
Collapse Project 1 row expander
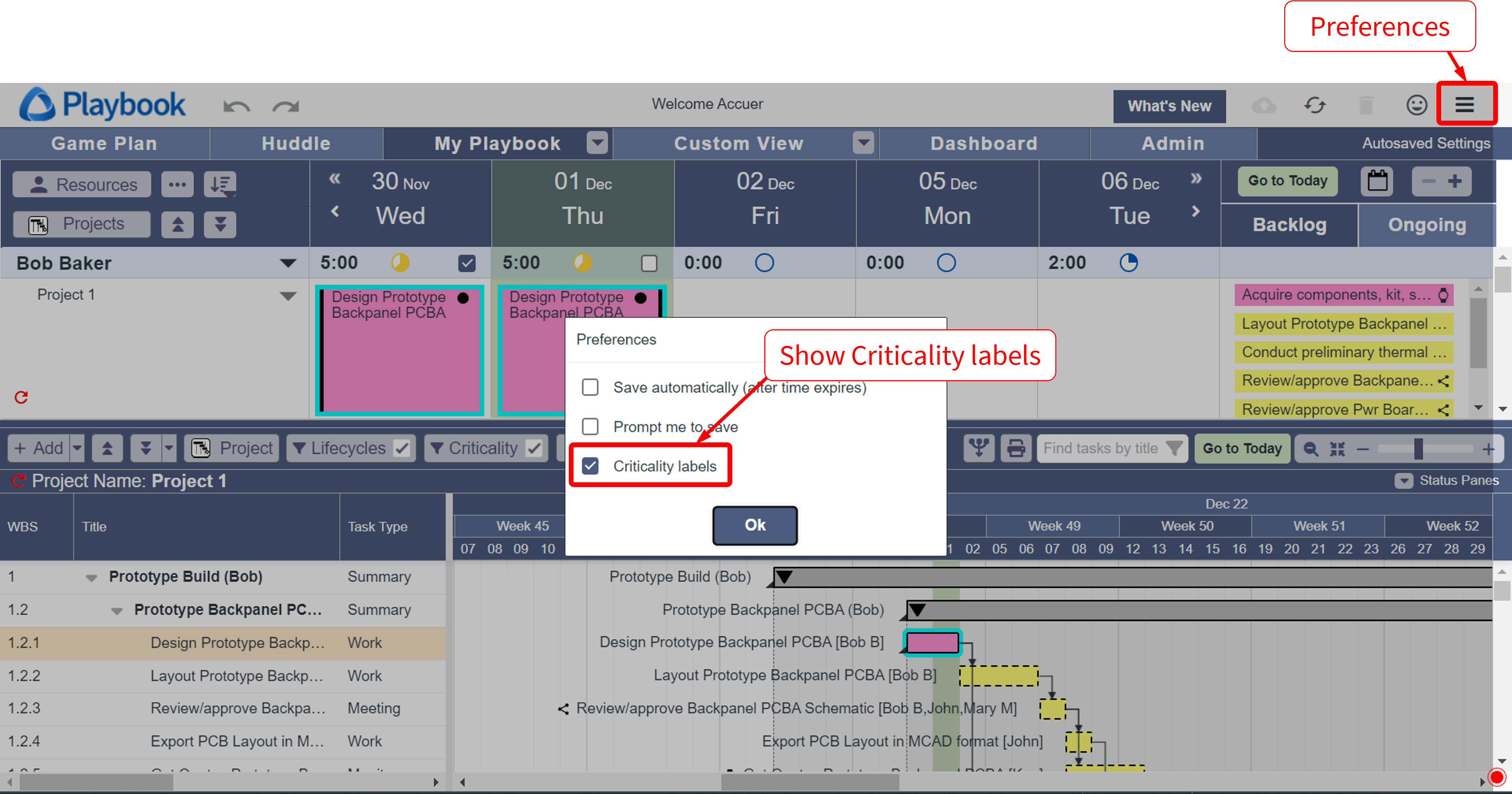pos(288,295)
